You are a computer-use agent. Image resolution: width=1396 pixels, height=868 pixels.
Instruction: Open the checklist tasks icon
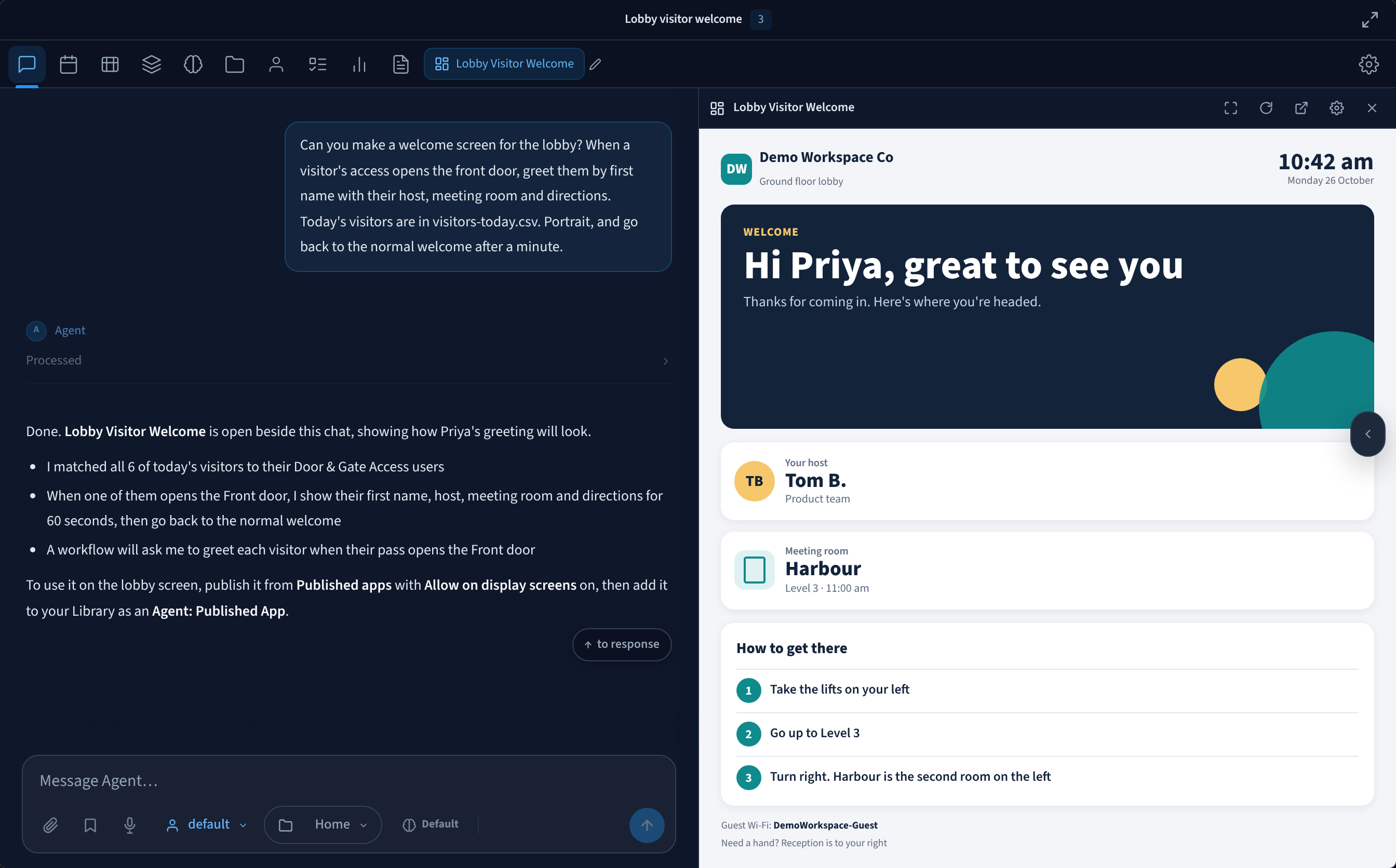tap(317, 64)
